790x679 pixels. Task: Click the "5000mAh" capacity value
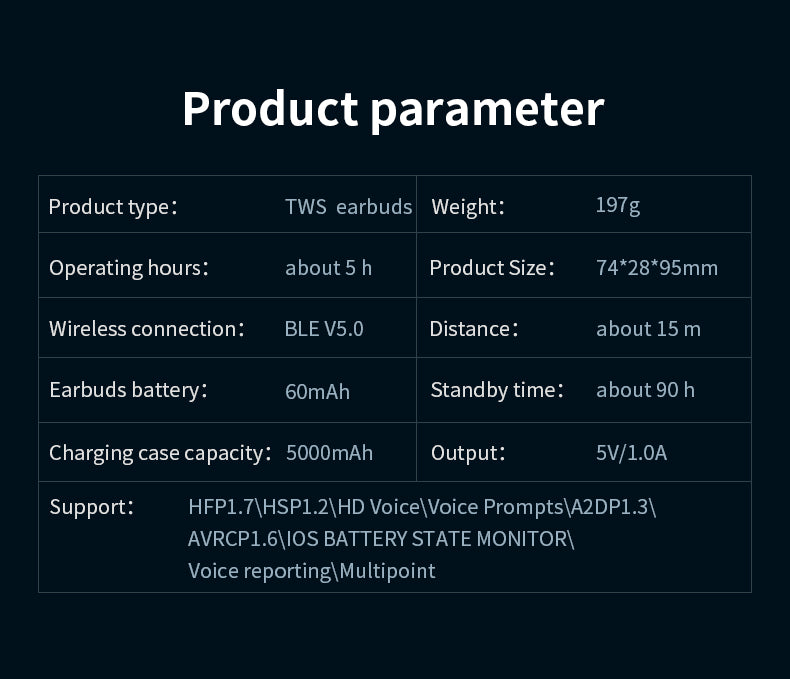point(329,453)
